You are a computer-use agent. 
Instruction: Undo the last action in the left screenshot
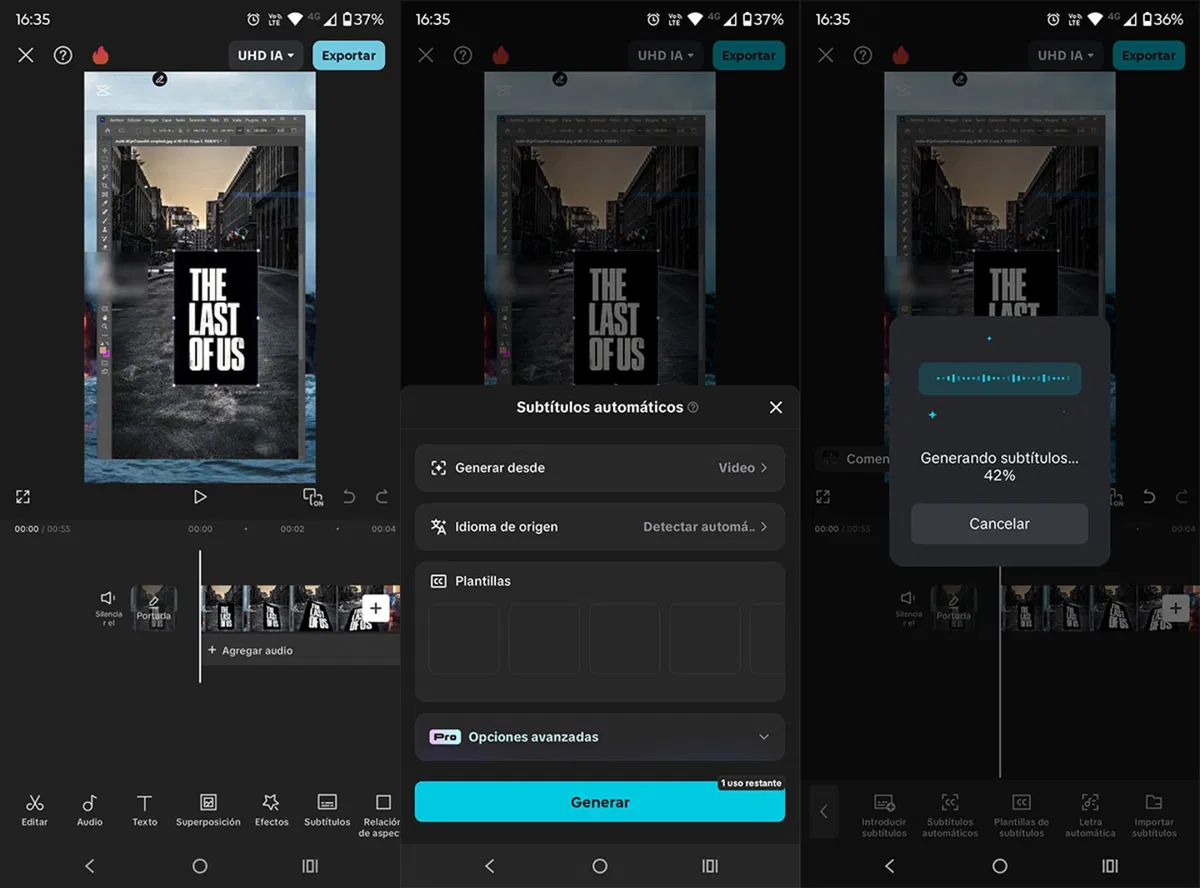[349, 496]
